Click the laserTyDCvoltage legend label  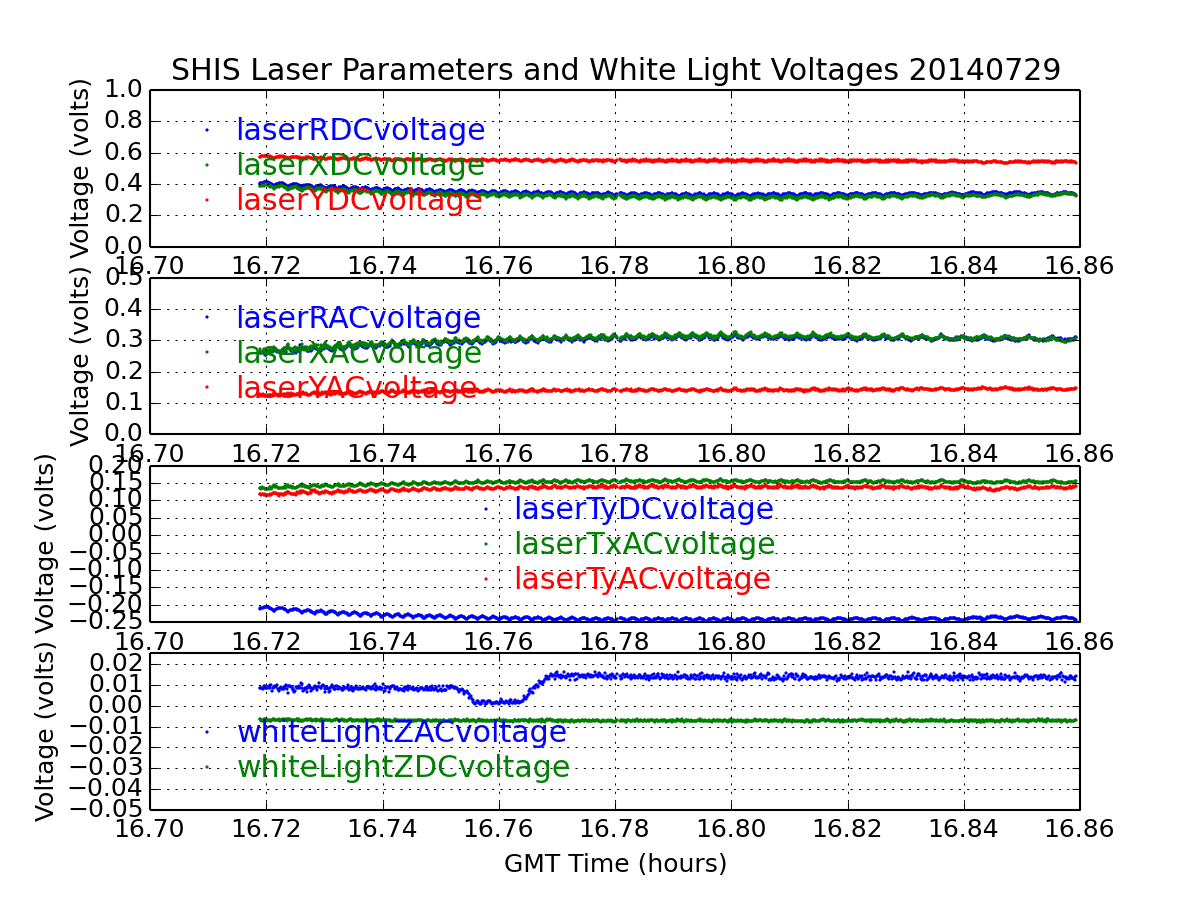(643, 509)
